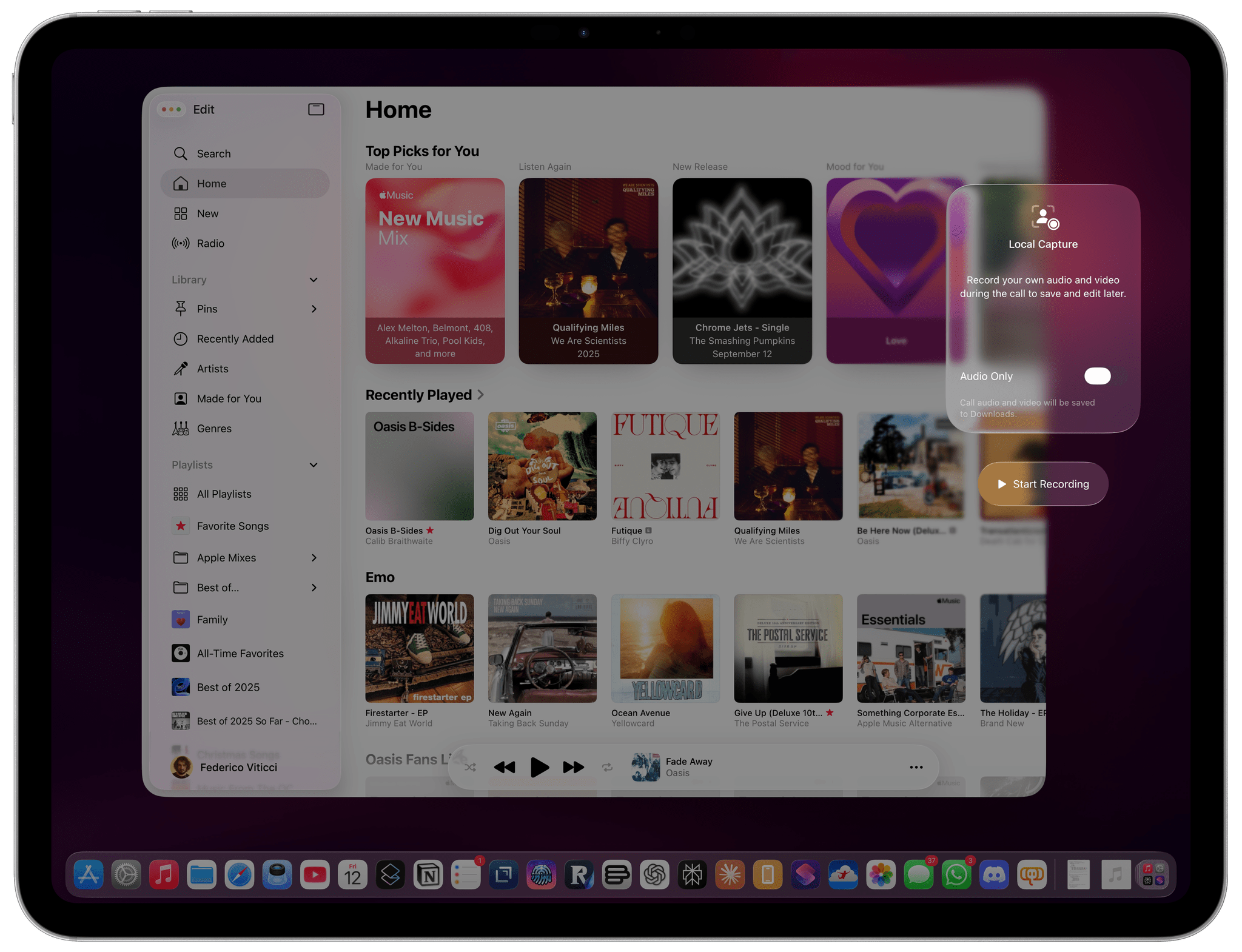Screen dimensions: 1242x952
Task: Collapse the Playlists section chevron
Action: [314, 464]
